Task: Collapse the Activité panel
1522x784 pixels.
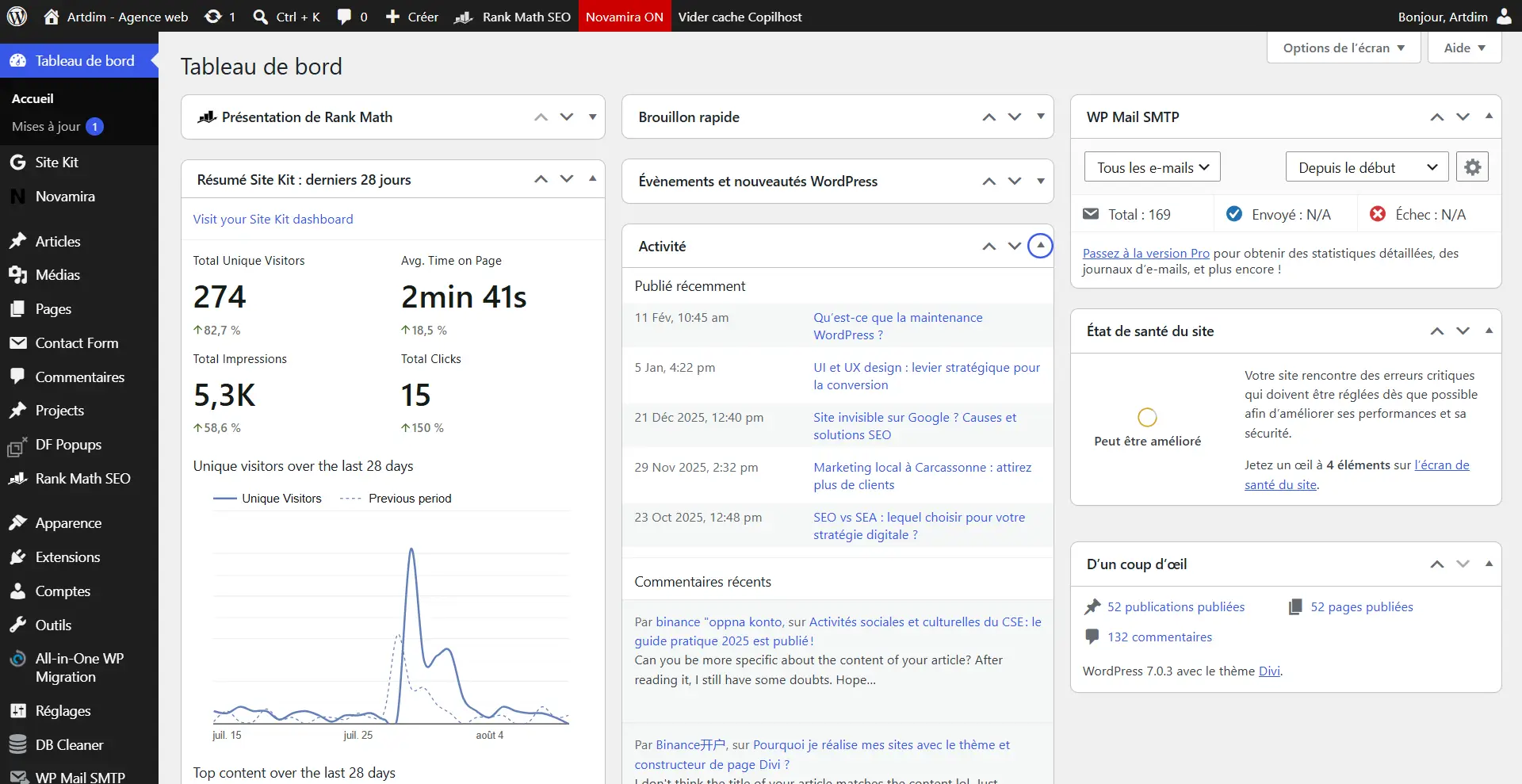Action: [x=1040, y=246]
